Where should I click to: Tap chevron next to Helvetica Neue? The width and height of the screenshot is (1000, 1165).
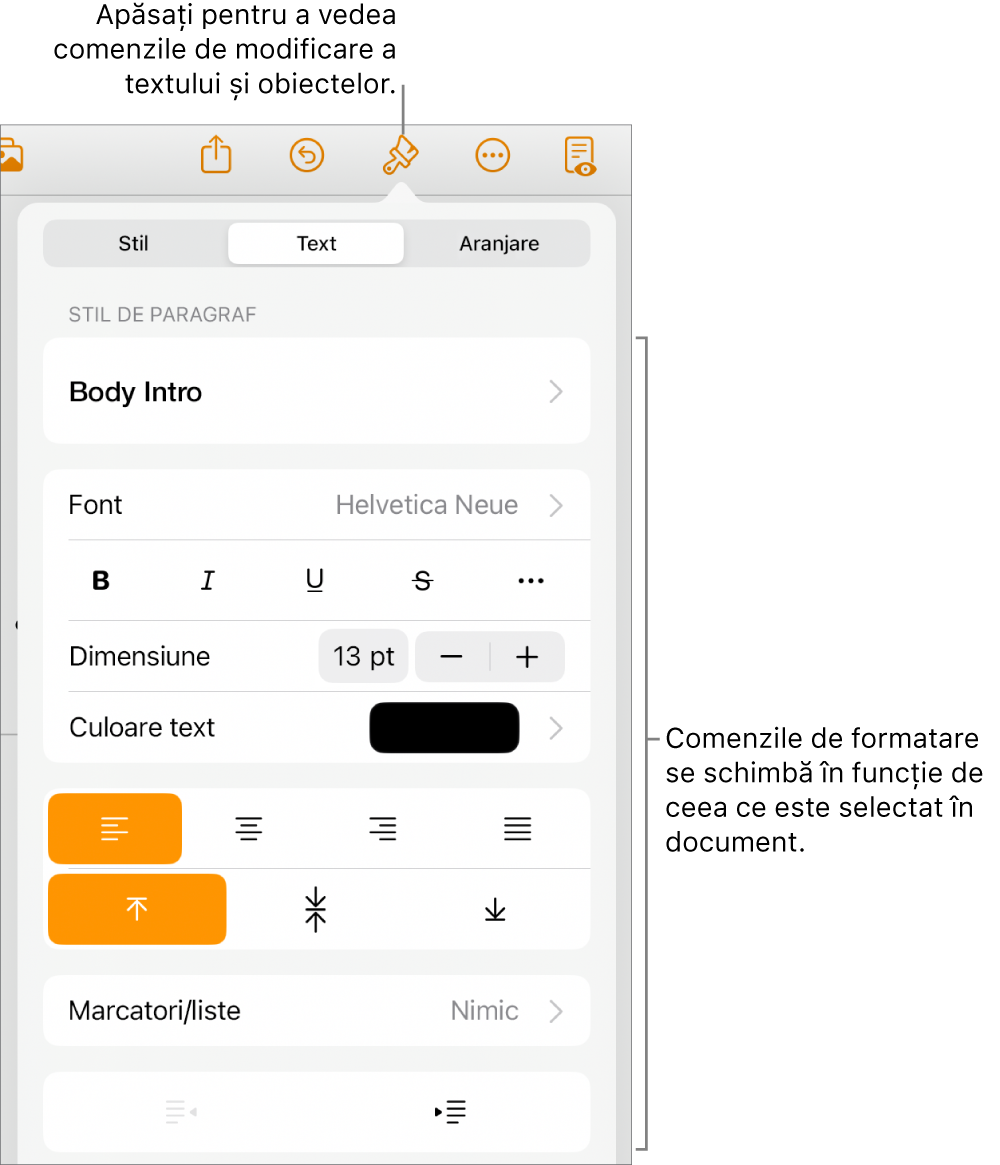(556, 505)
